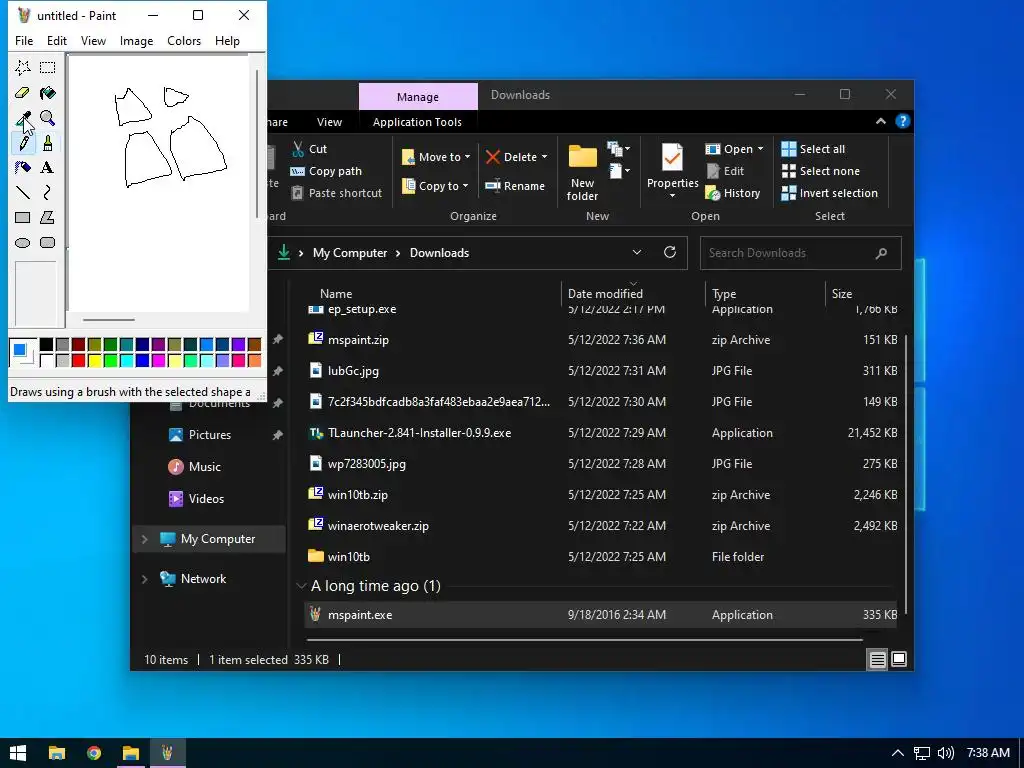Open the Edit menu in Paint

pos(57,40)
